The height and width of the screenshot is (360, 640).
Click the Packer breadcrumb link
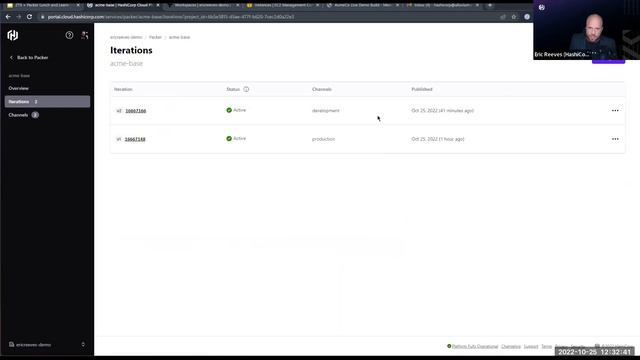point(155,37)
